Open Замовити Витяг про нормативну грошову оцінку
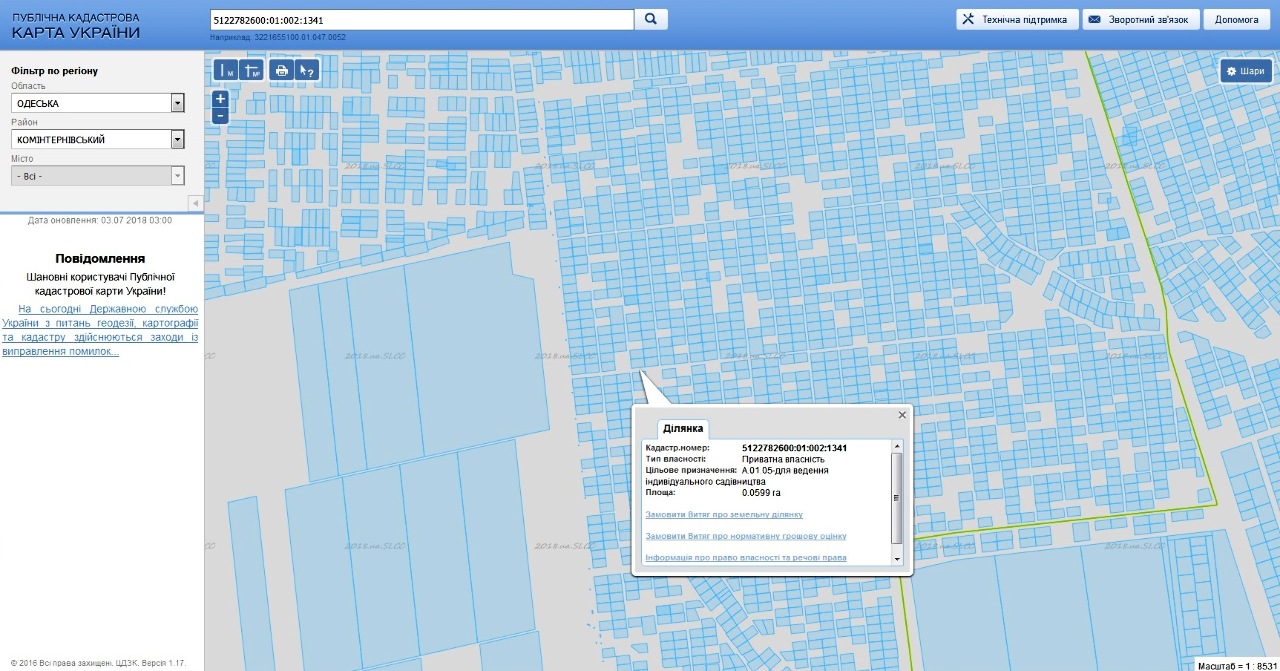This screenshot has height=671, width=1280. click(745, 536)
